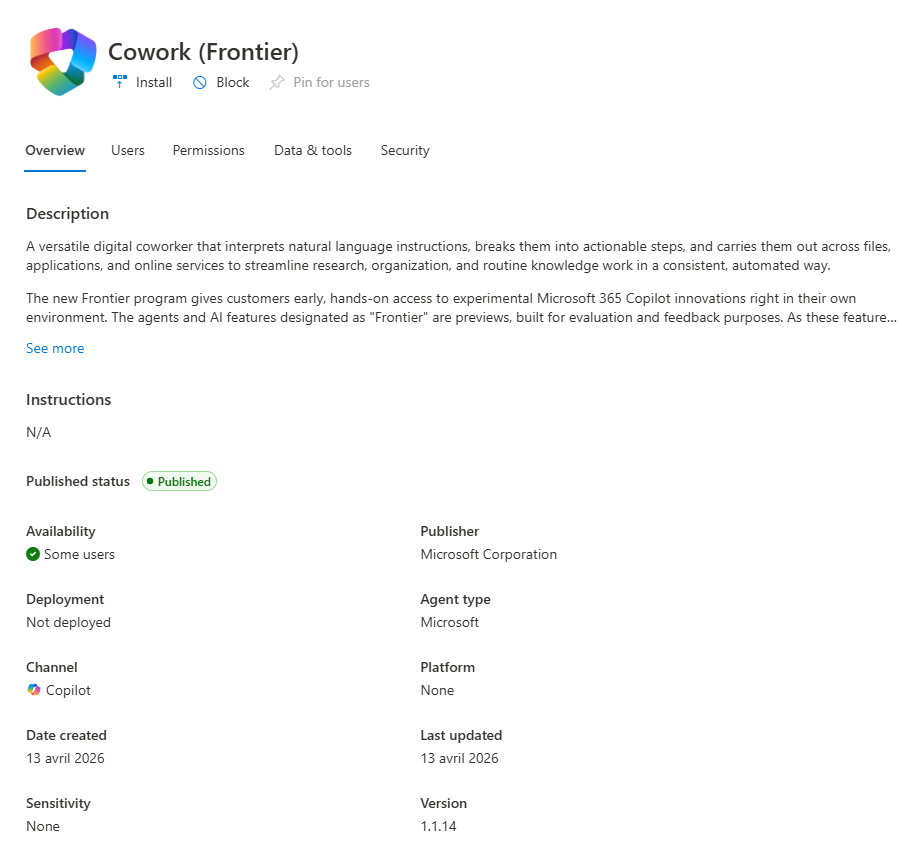The width and height of the screenshot is (902, 847).
Task: Click the Block circle icon
Action: (x=200, y=82)
